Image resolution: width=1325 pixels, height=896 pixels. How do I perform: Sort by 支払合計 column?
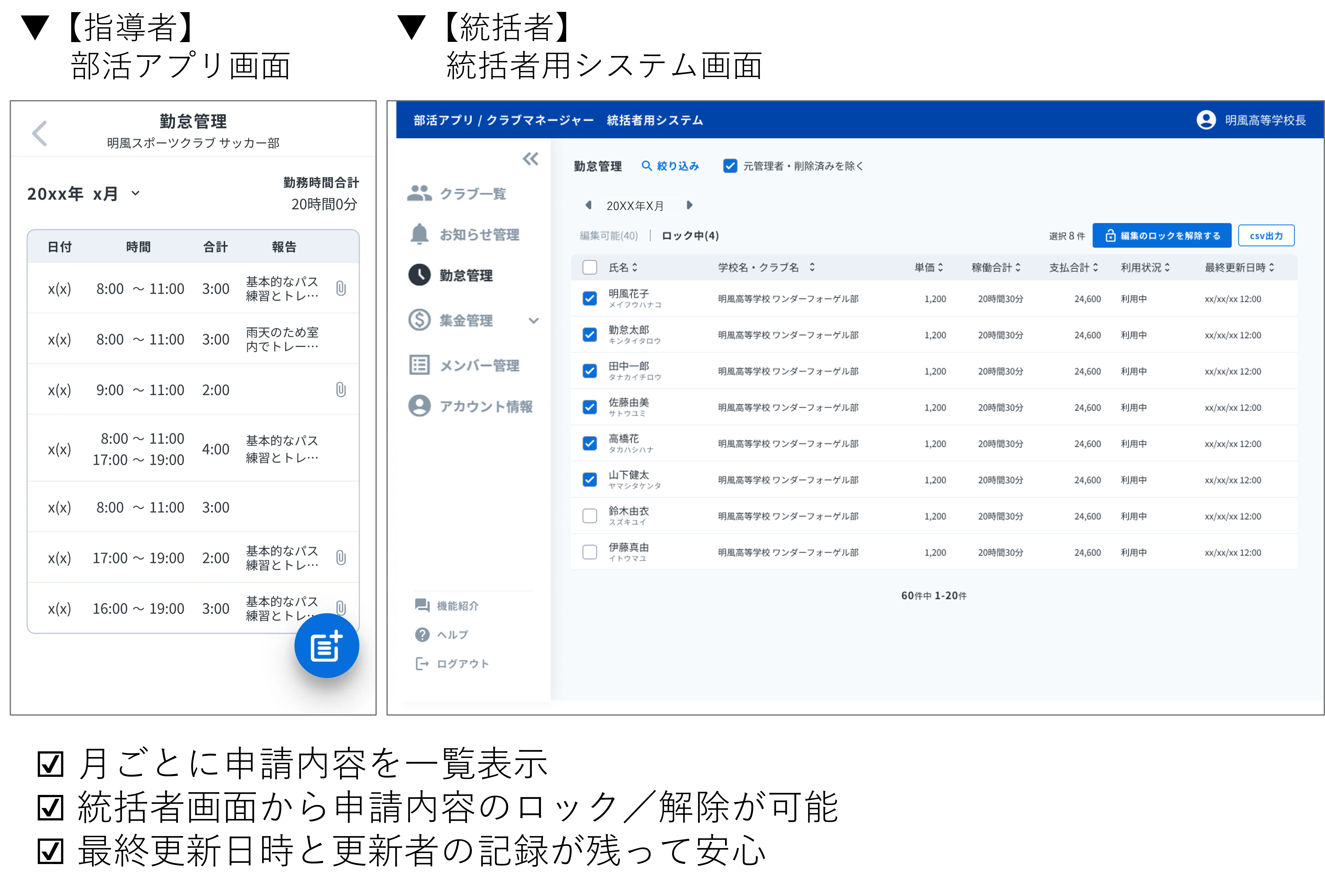pos(1073,267)
